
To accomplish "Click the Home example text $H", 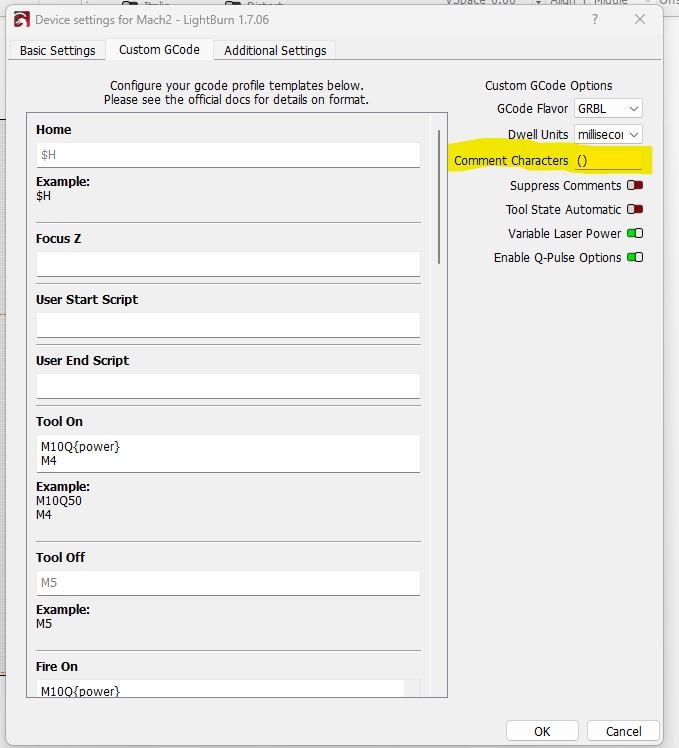I will click(x=43, y=196).
